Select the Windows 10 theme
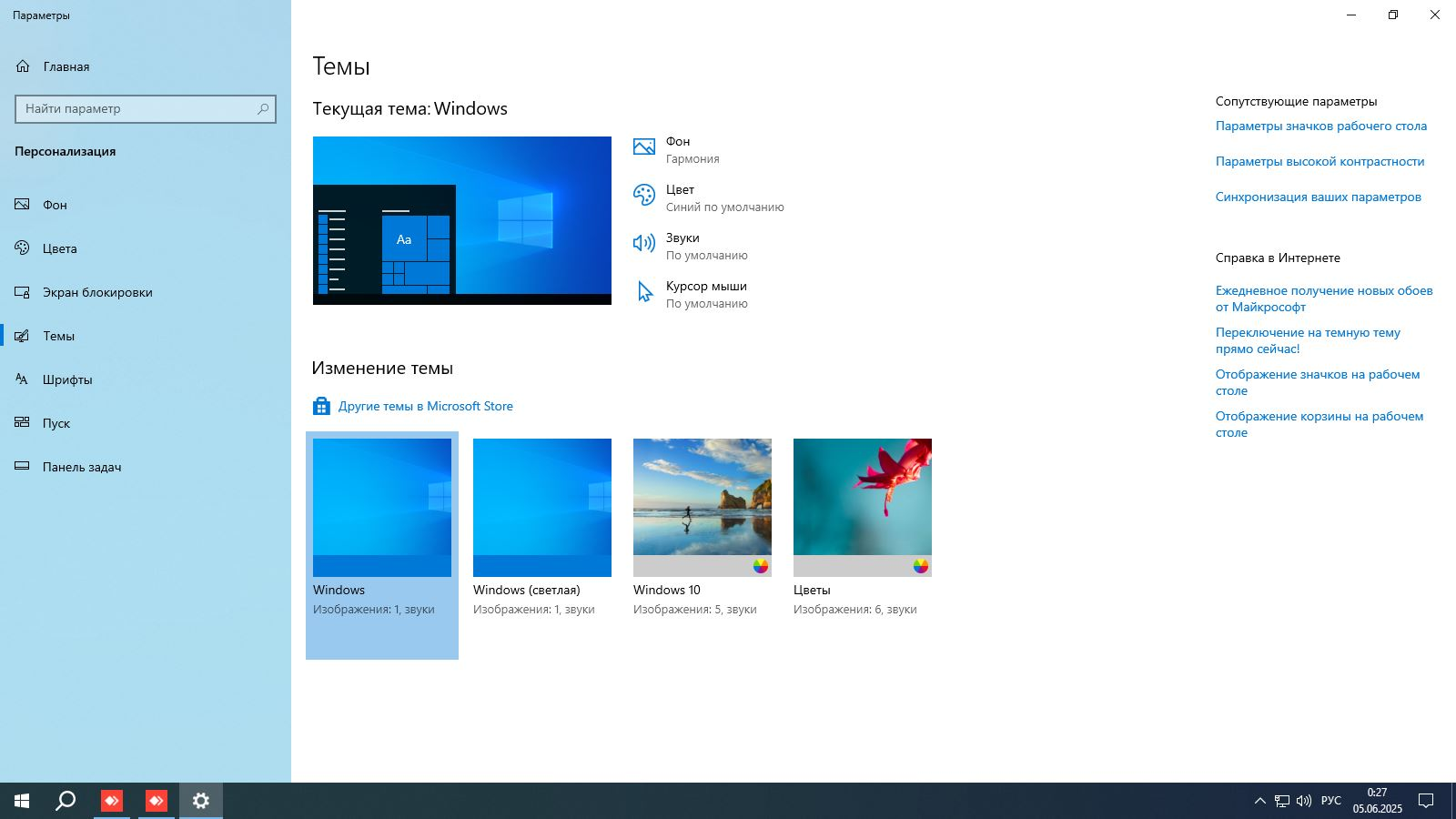The image size is (1456, 819). click(x=703, y=508)
